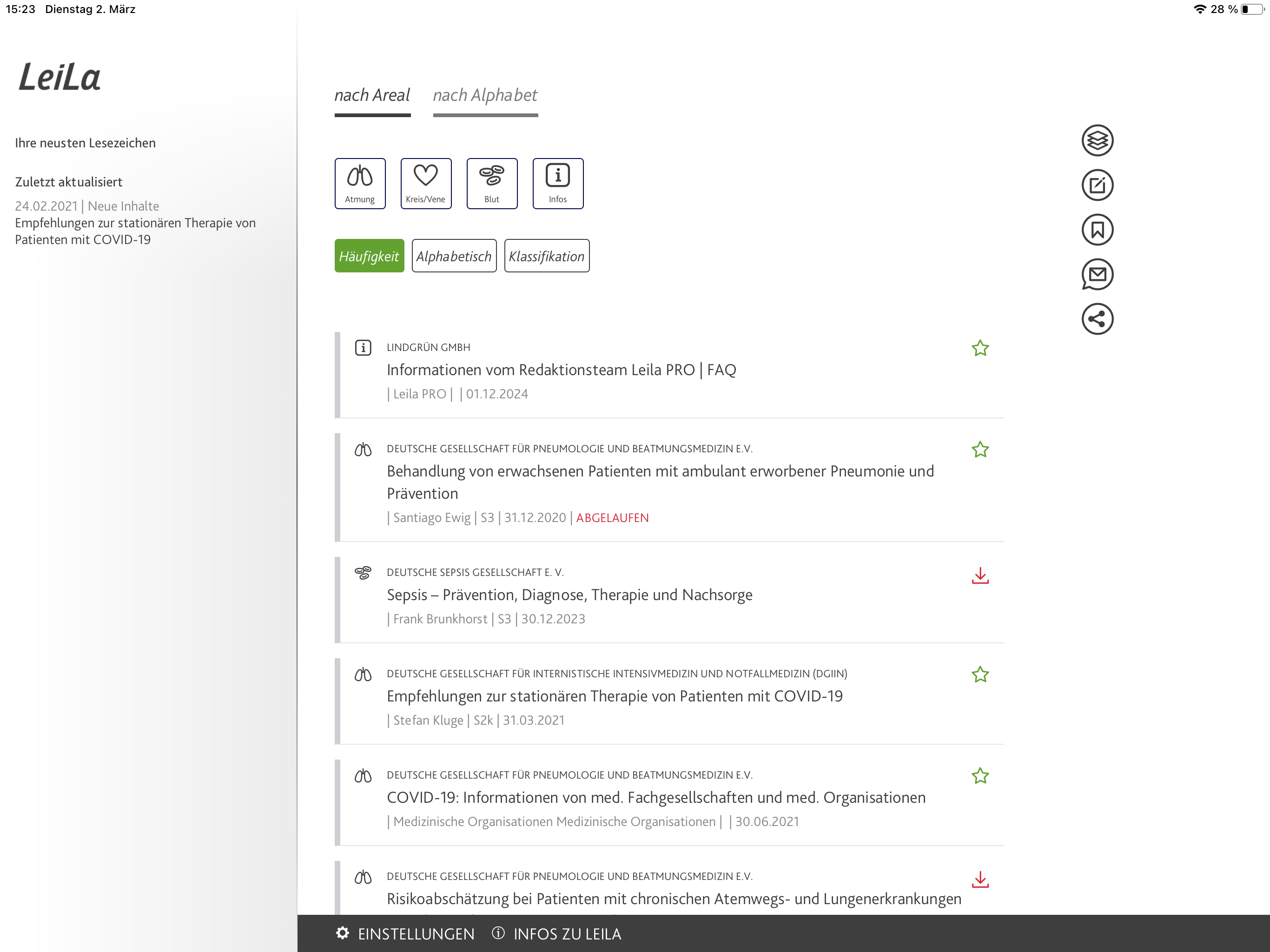Open the edit note icon
This screenshot has width=1270, height=952.
click(x=1097, y=185)
